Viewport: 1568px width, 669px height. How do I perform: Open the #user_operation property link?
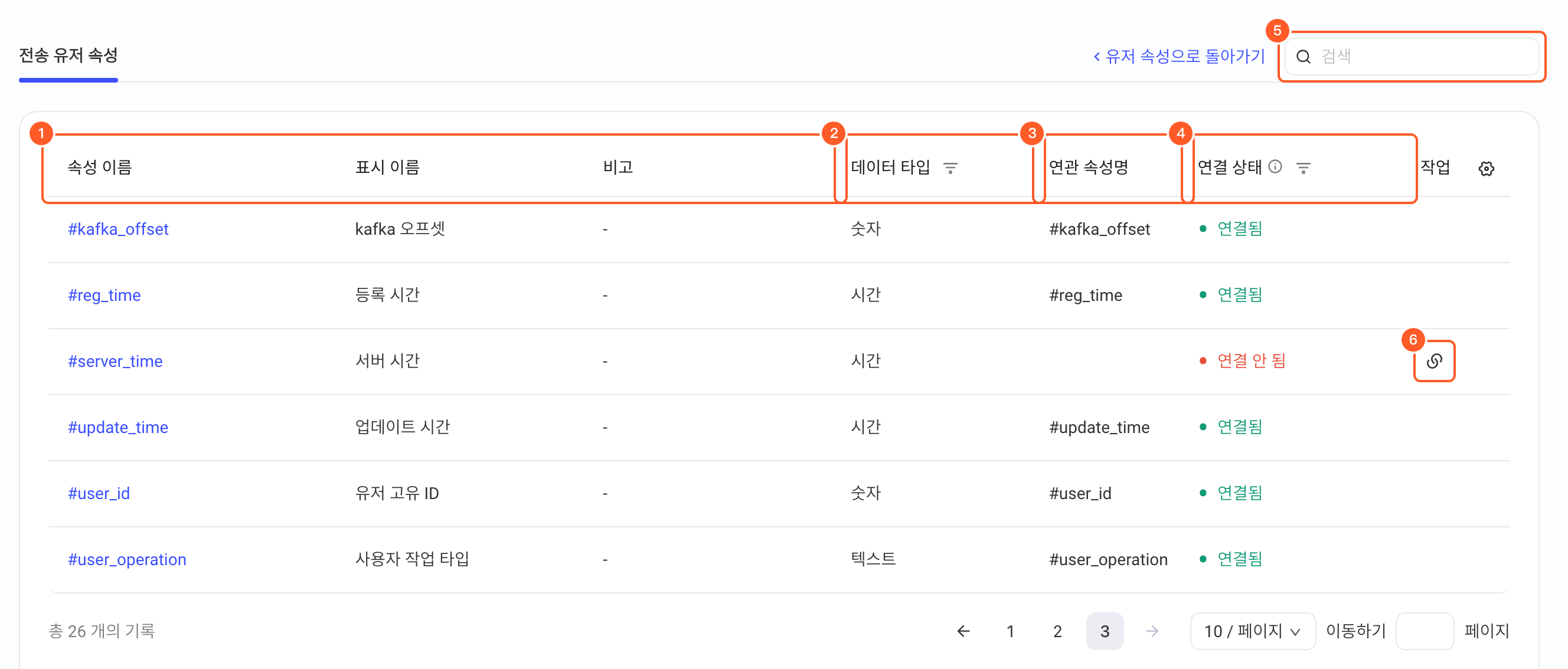(x=127, y=559)
